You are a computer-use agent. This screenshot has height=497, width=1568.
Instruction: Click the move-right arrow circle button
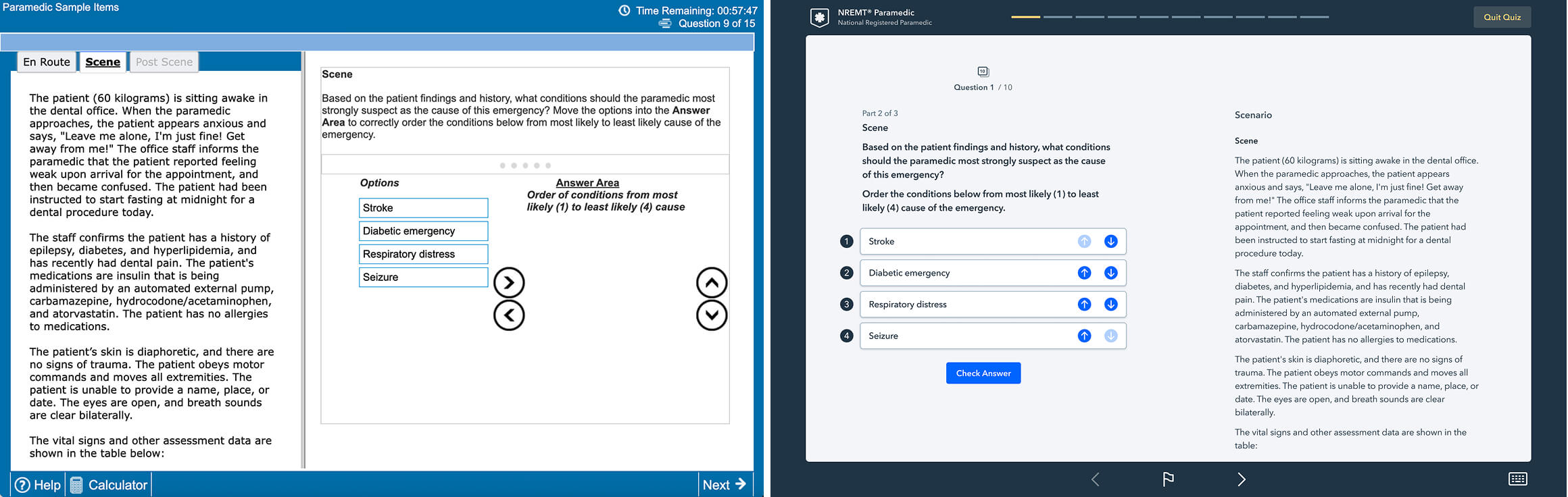[x=509, y=283]
